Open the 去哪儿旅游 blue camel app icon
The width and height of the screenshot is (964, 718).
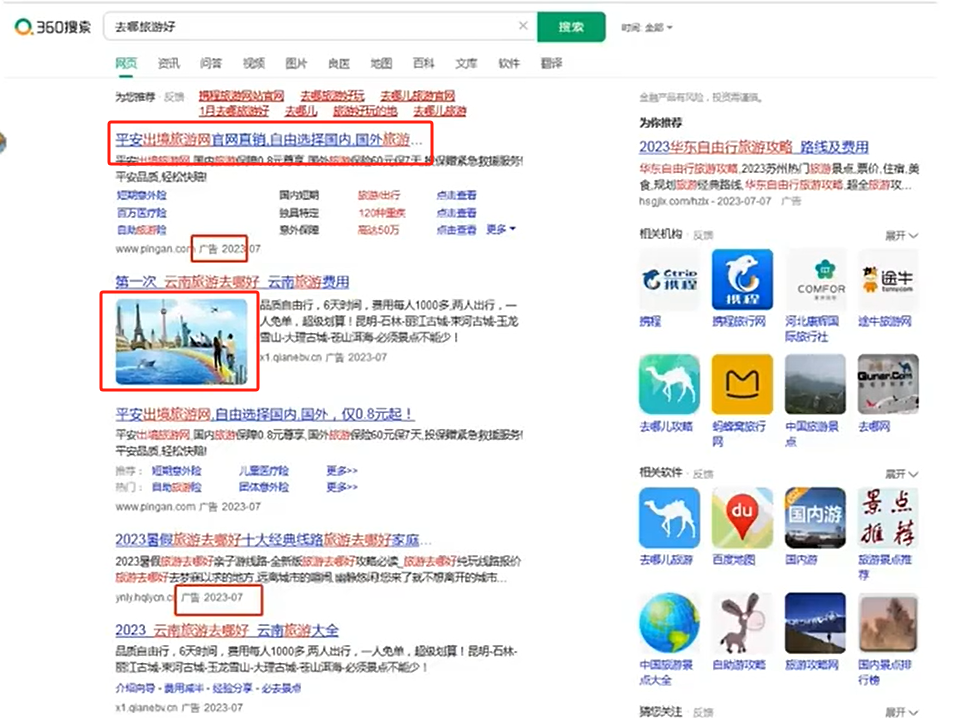[x=669, y=518]
